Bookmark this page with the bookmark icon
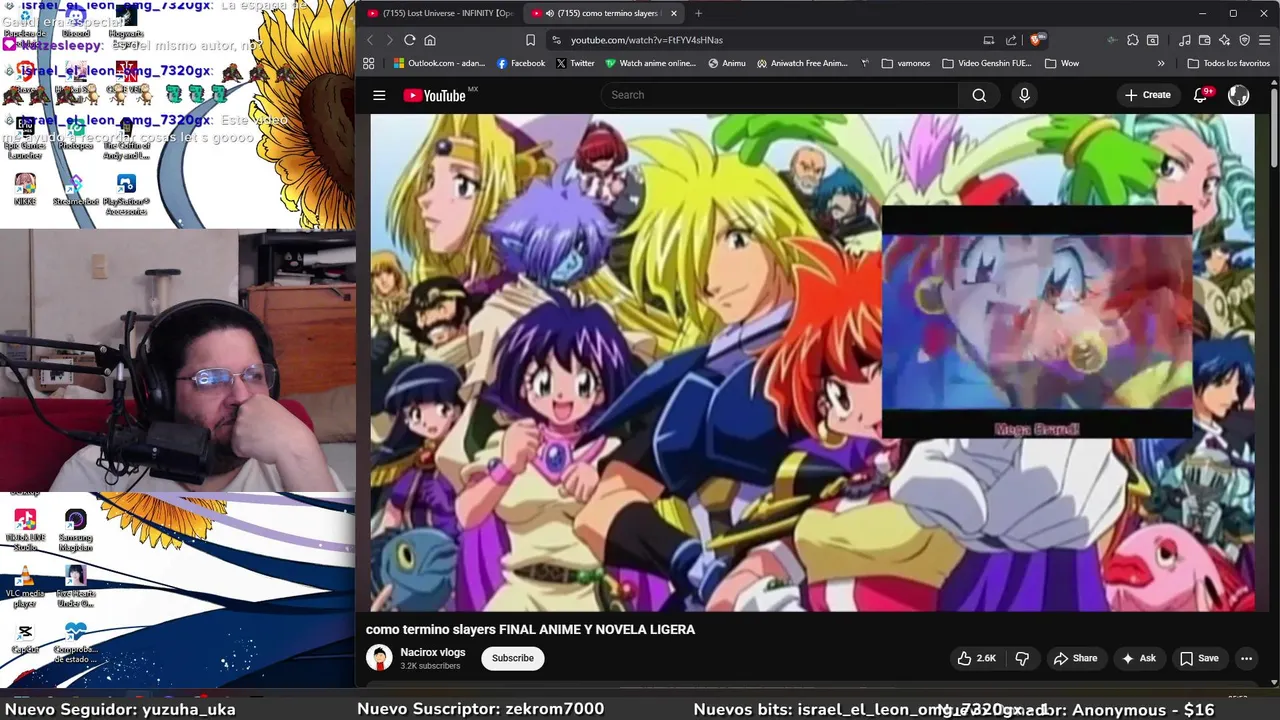 [531, 40]
